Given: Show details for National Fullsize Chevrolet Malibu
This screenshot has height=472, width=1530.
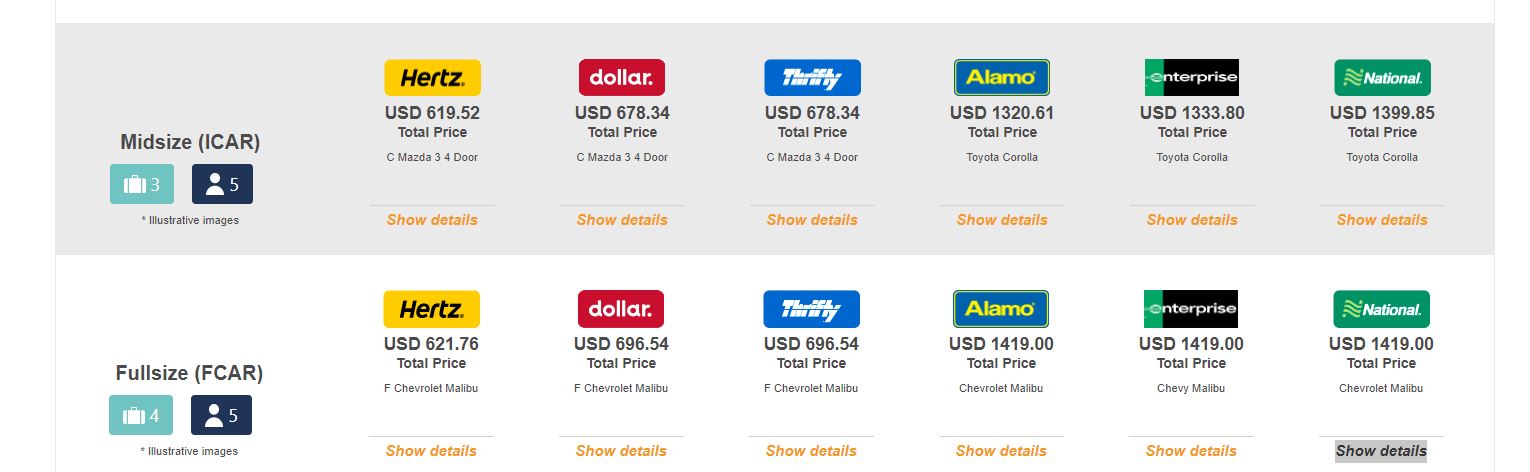Looking at the screenshot, I should point(1381,451).
